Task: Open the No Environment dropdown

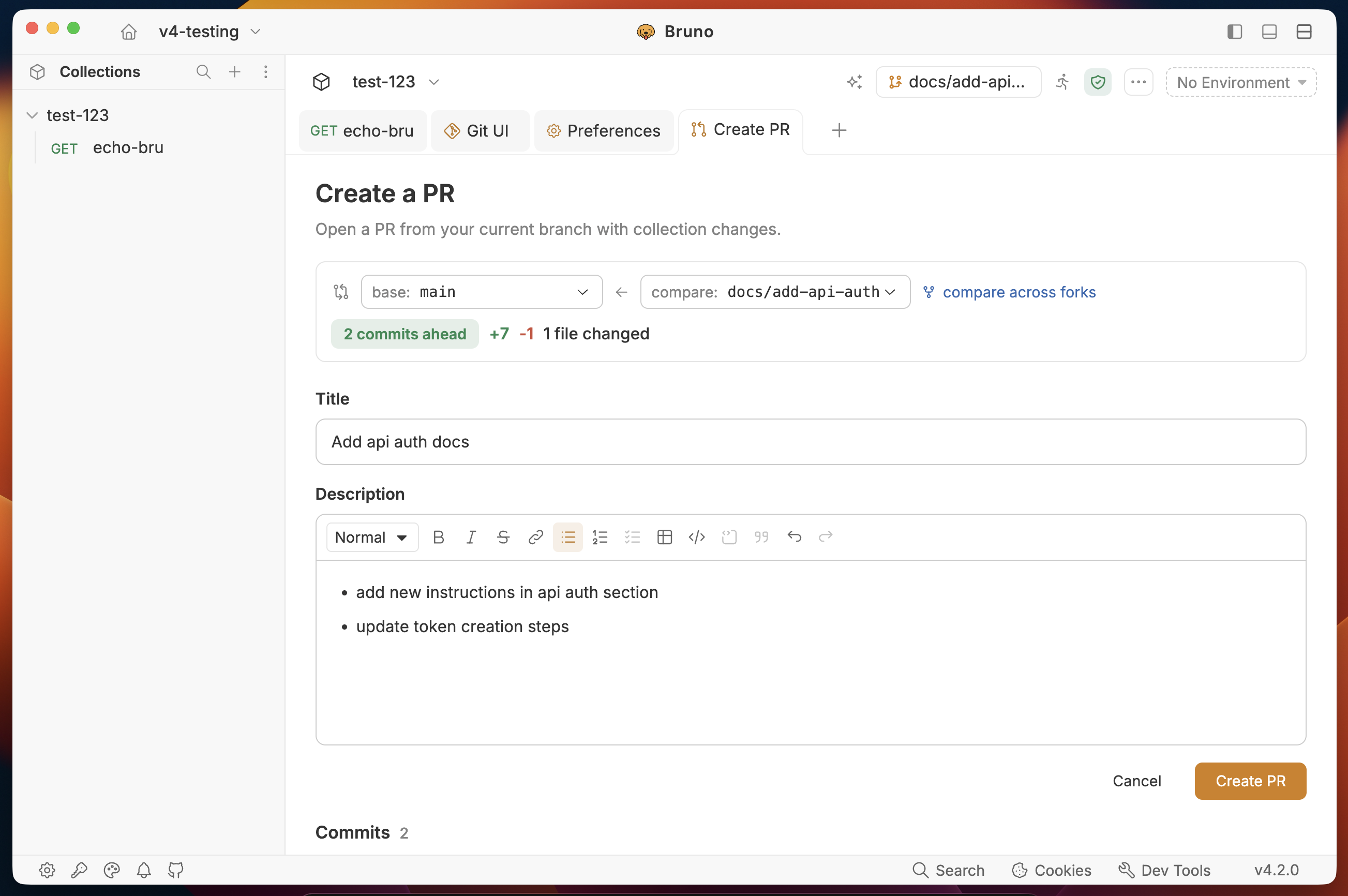Action: click(x=1241, y=82)
